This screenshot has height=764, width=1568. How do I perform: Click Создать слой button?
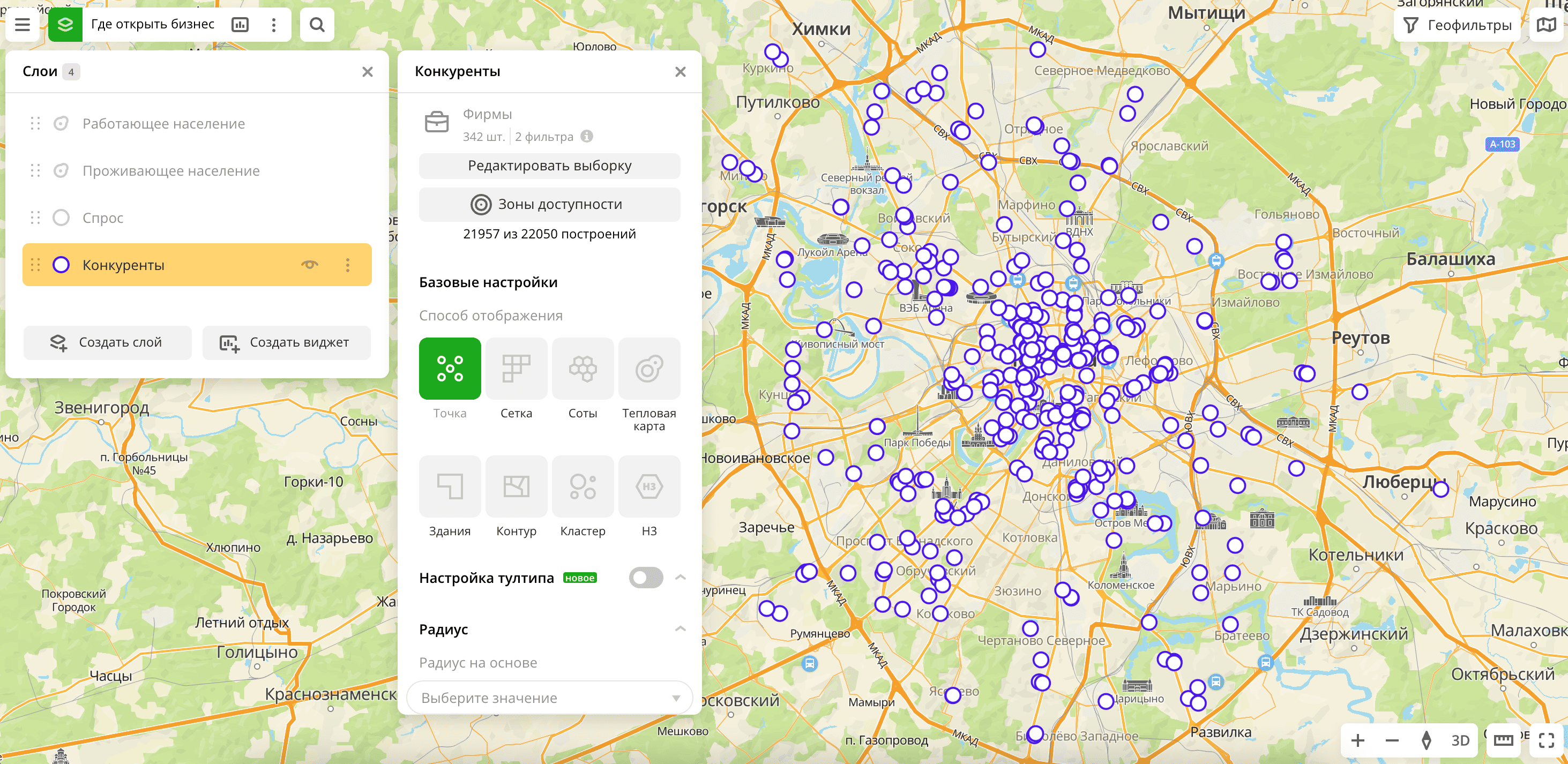[x=108, y=343]
